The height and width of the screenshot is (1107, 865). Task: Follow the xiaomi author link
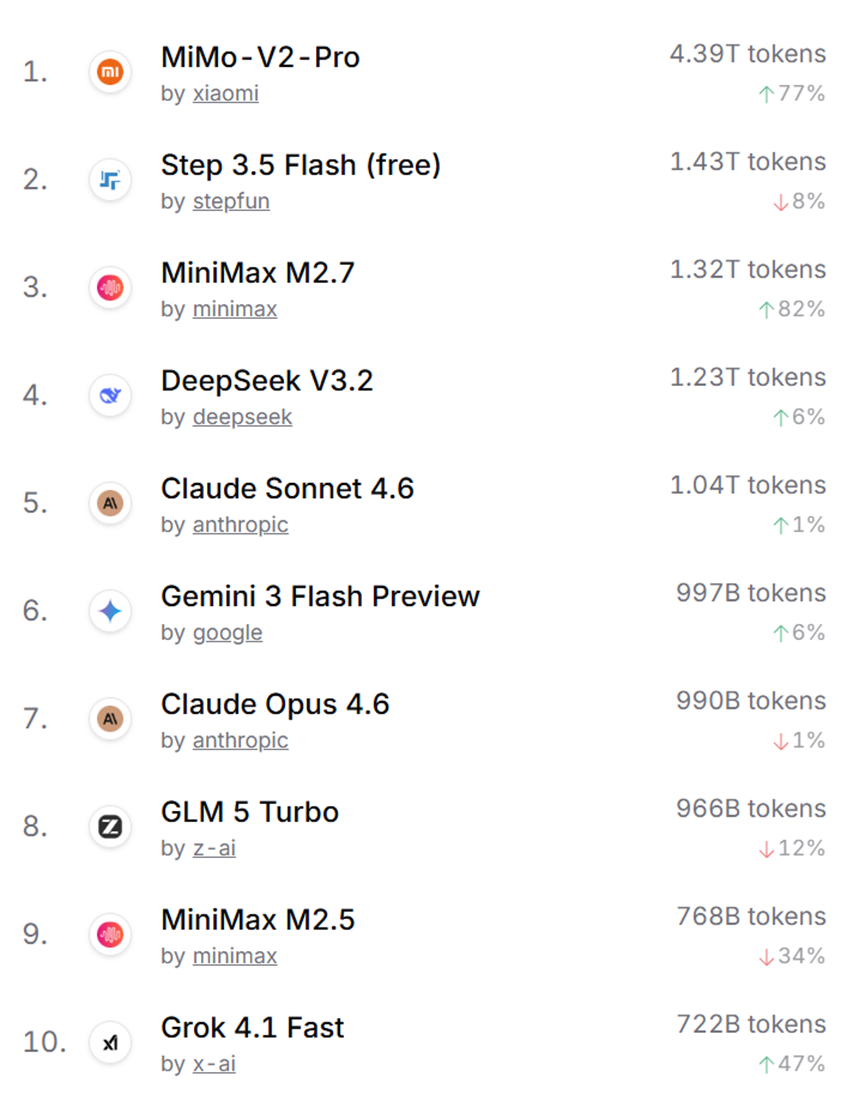[x=226, y=94]
